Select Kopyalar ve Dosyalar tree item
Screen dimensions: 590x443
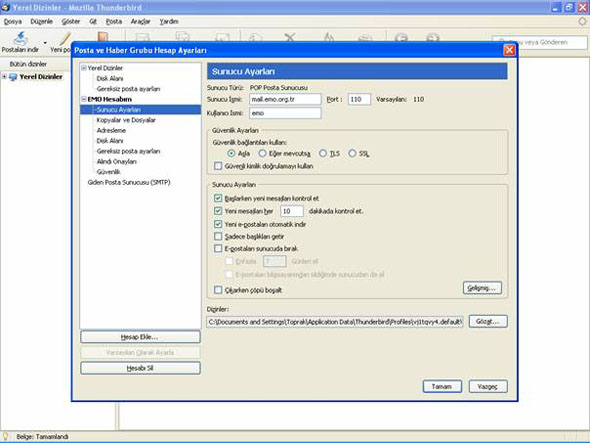[126, 120]
